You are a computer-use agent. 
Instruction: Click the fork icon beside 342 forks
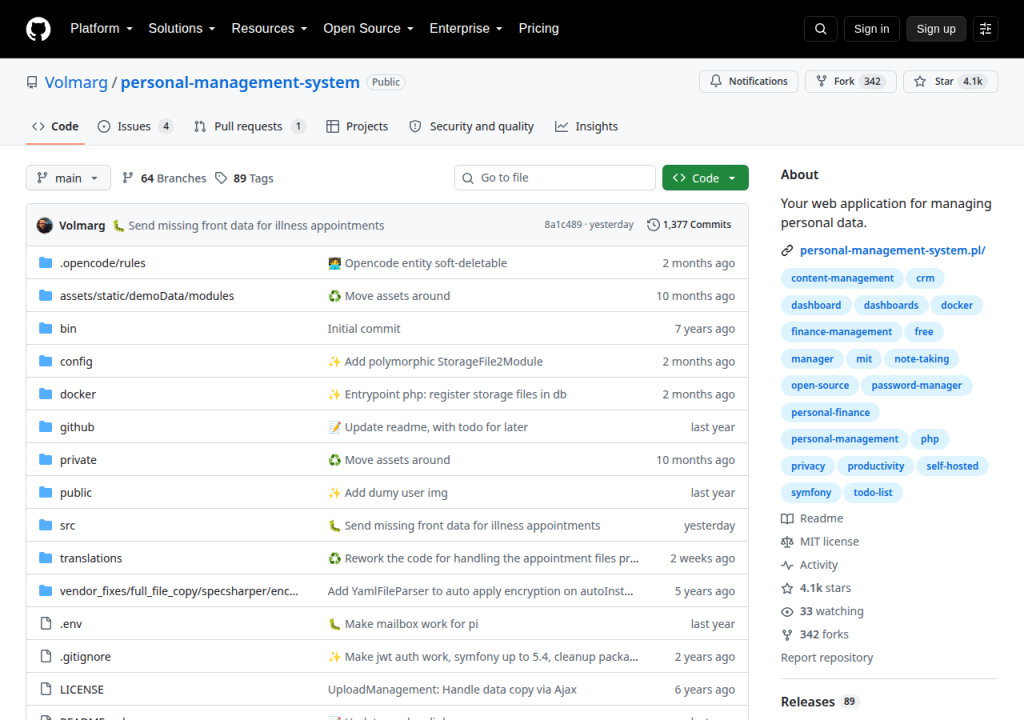click(787, 634)
